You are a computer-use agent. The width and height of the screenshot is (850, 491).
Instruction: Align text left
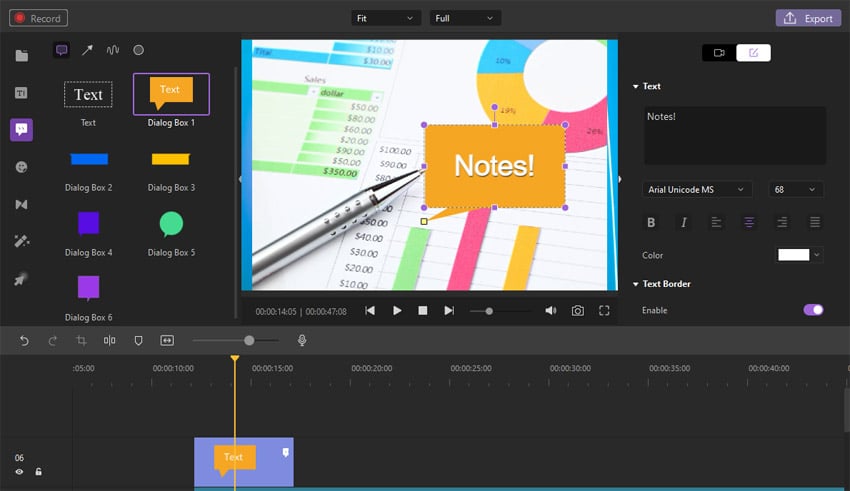716,222
